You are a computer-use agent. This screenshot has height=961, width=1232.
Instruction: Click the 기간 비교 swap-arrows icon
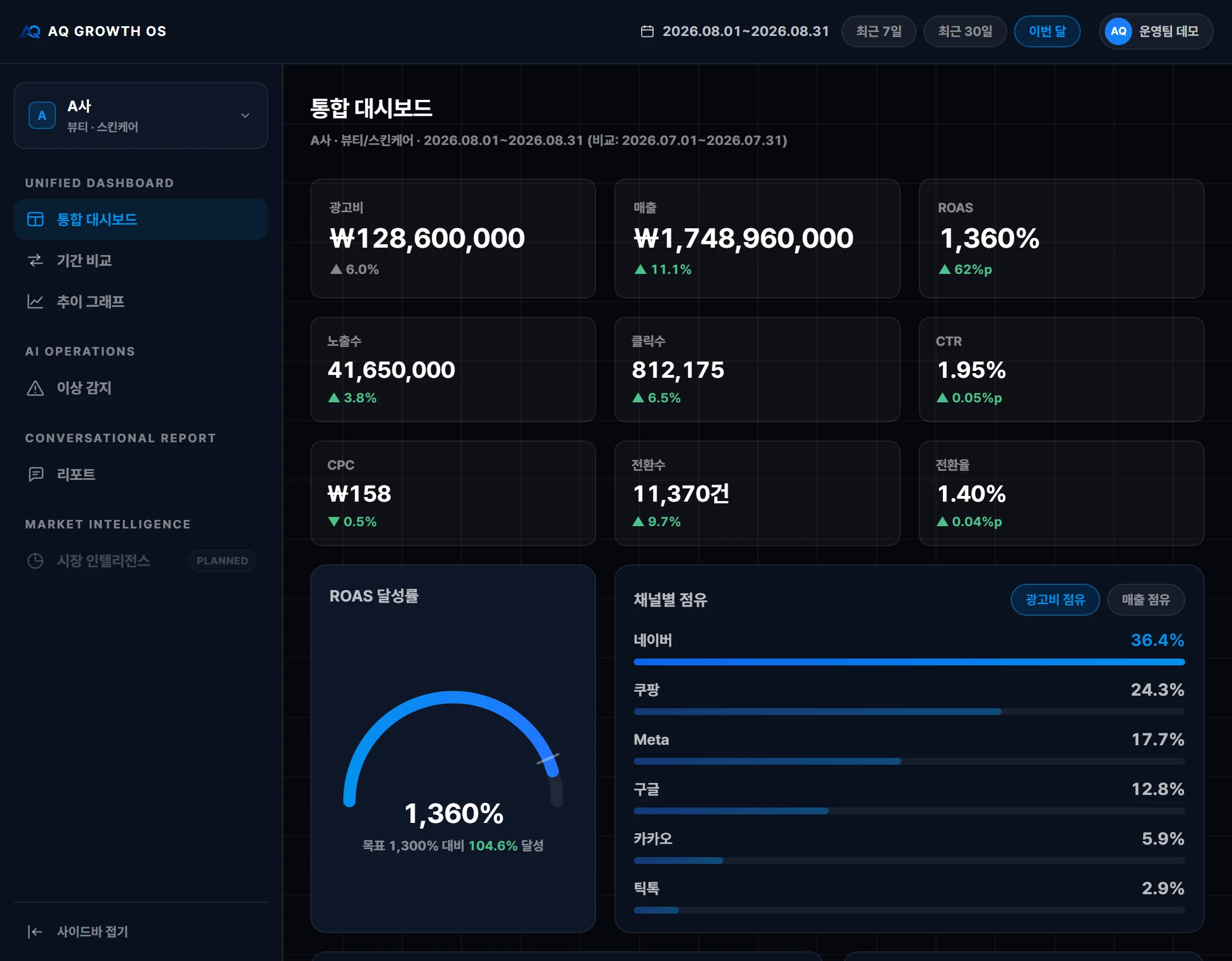click(35, 260)
